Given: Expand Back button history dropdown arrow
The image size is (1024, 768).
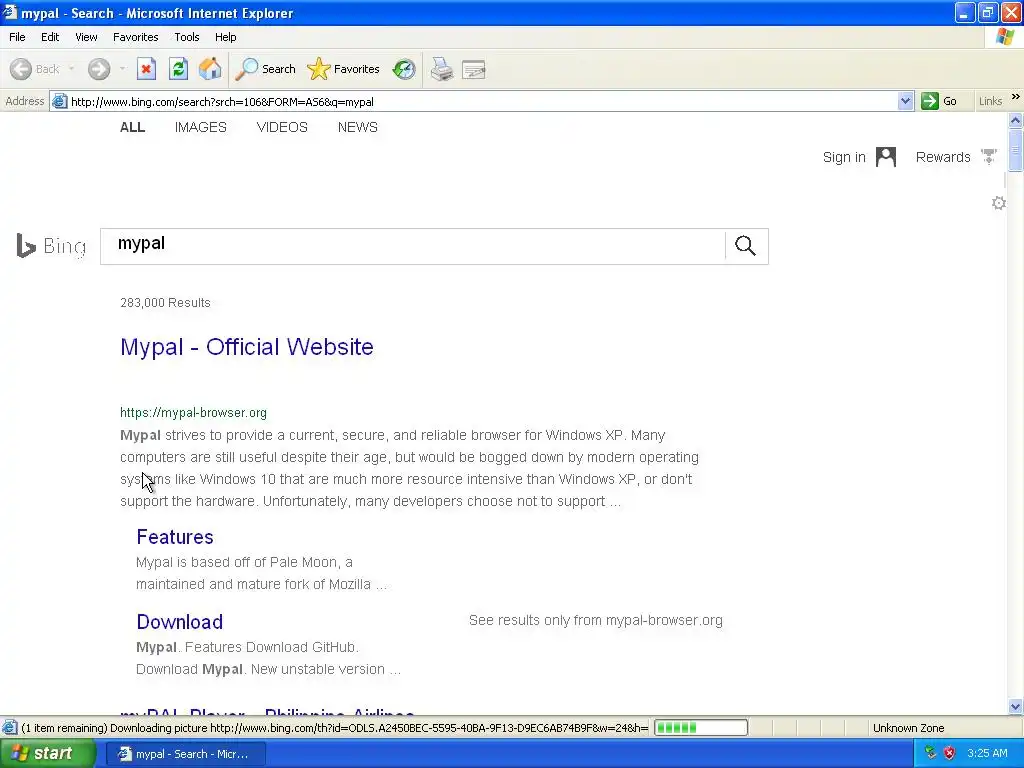Looking at the screenshot, I should pos(71,69).
